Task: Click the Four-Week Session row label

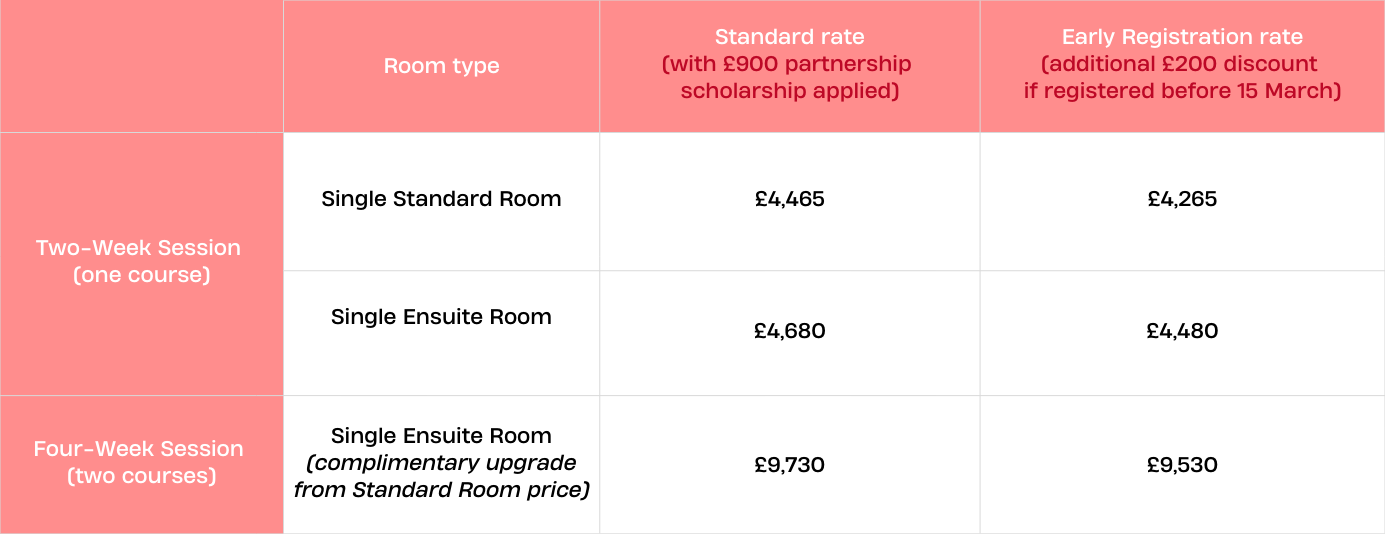Action: click(138, 449)
